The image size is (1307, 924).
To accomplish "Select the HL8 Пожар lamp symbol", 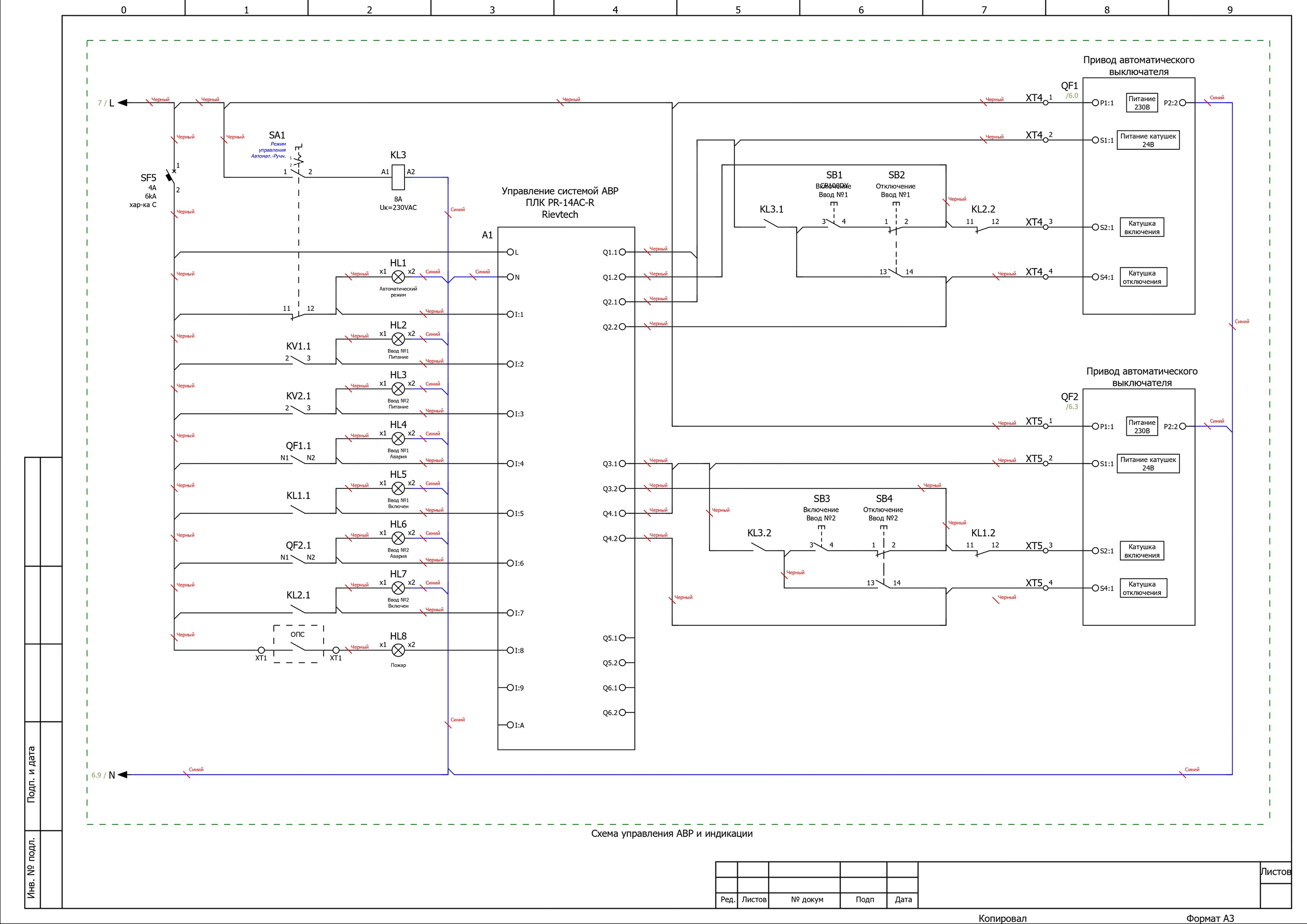I will 398,650.
